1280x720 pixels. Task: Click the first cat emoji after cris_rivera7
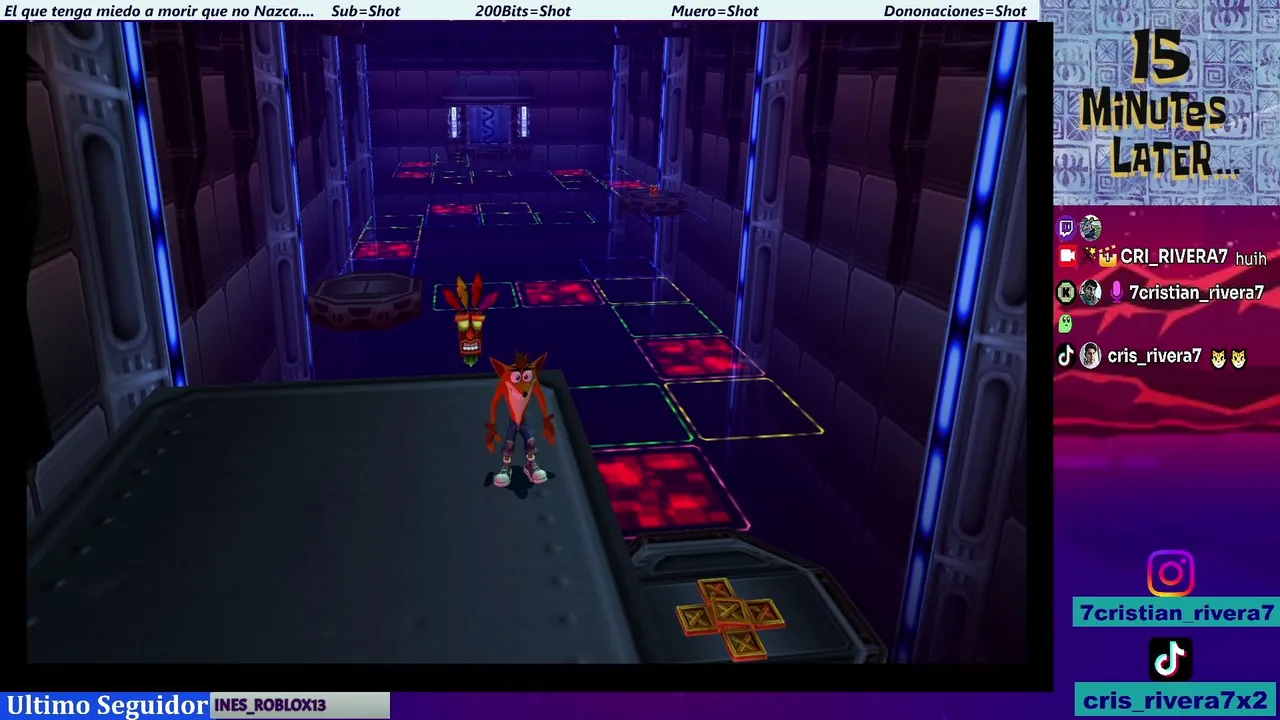point(1218,358)
